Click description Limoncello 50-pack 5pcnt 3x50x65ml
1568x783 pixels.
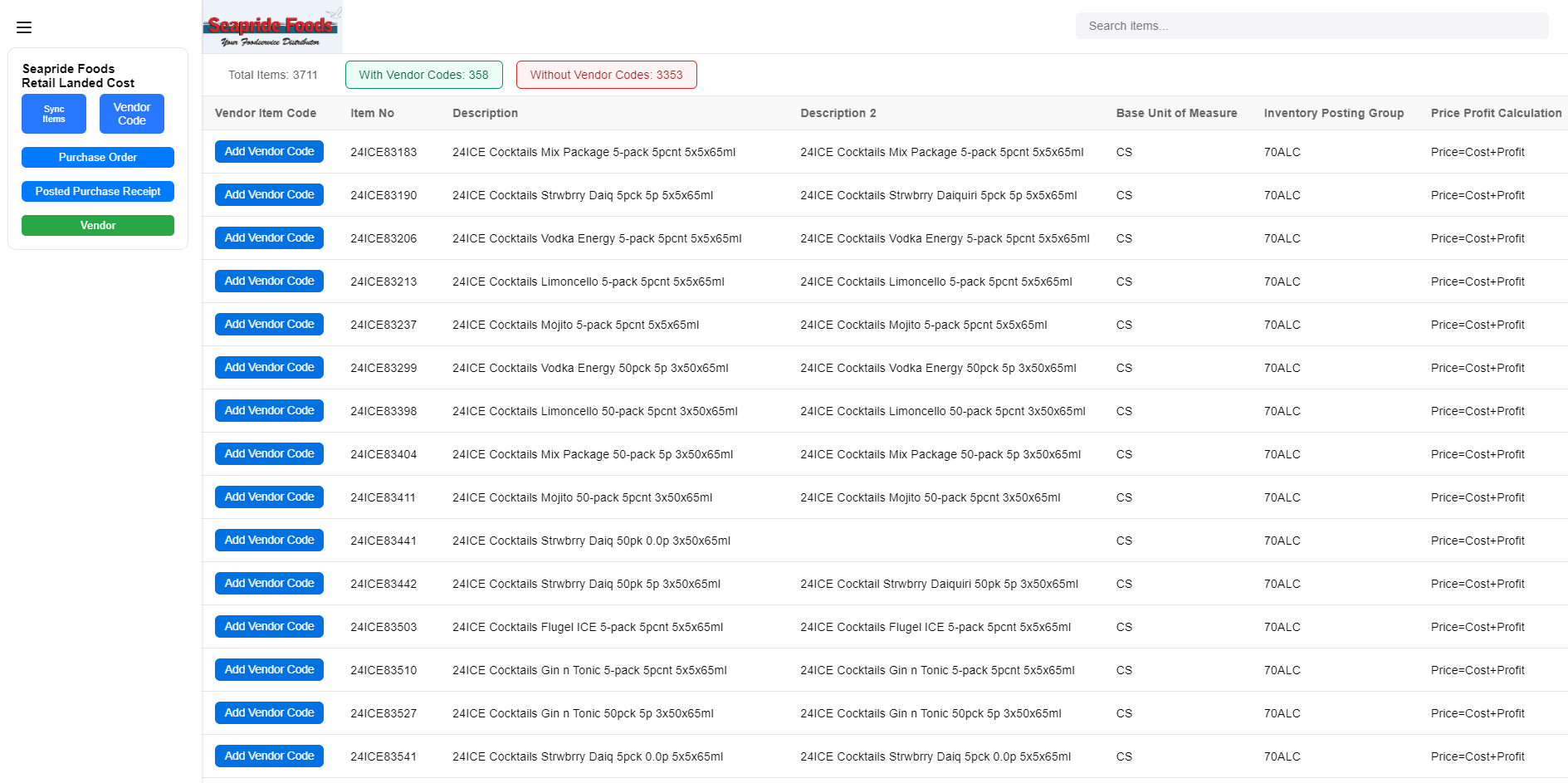click(x=595, y=411)
